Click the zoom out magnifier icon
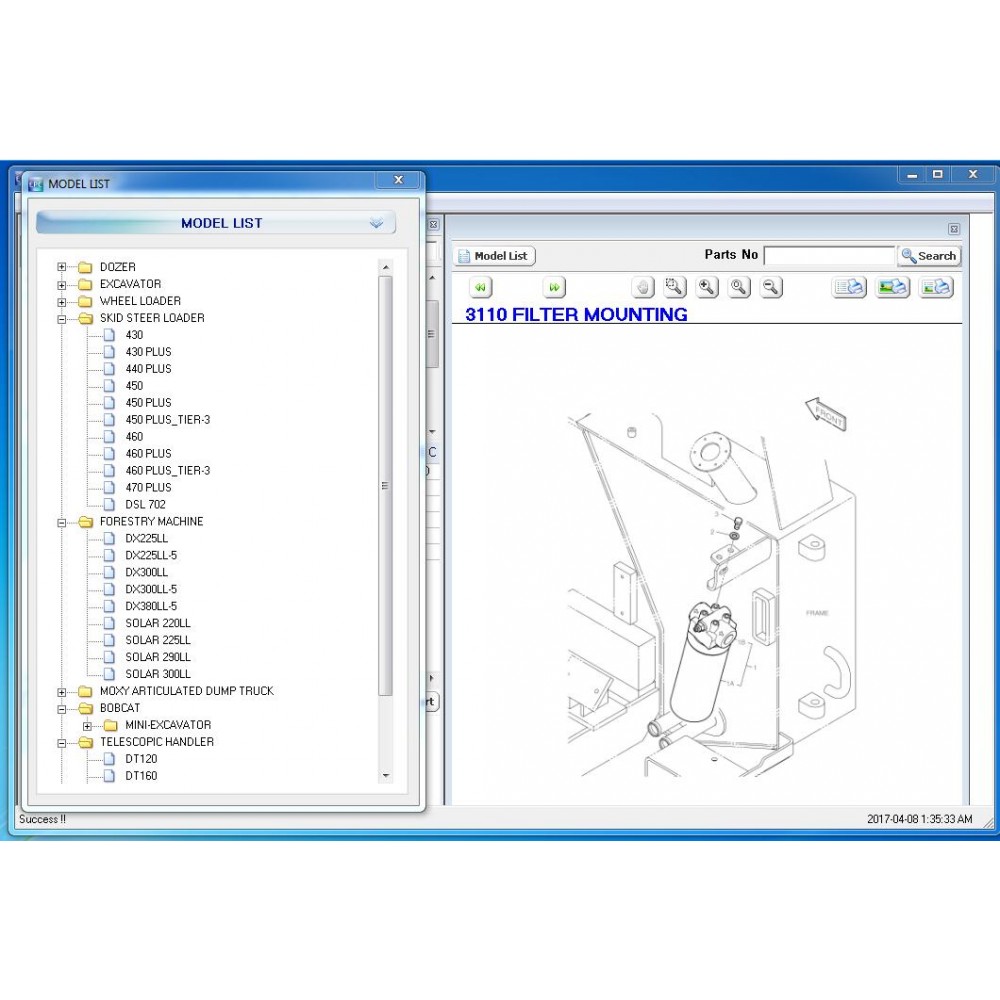 (x=771, y=288)
